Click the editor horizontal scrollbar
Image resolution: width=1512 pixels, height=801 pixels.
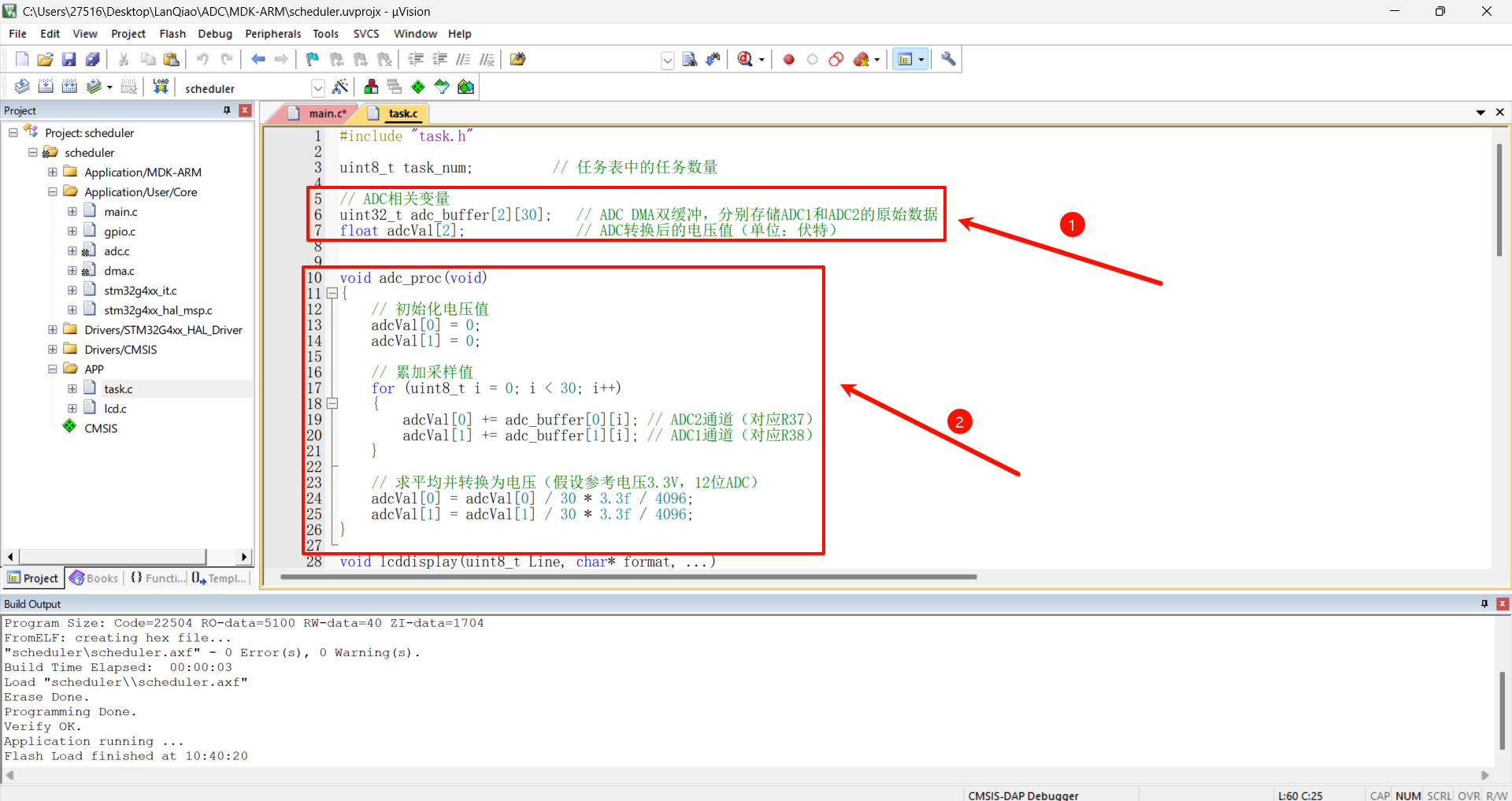[x=628, y=577]
